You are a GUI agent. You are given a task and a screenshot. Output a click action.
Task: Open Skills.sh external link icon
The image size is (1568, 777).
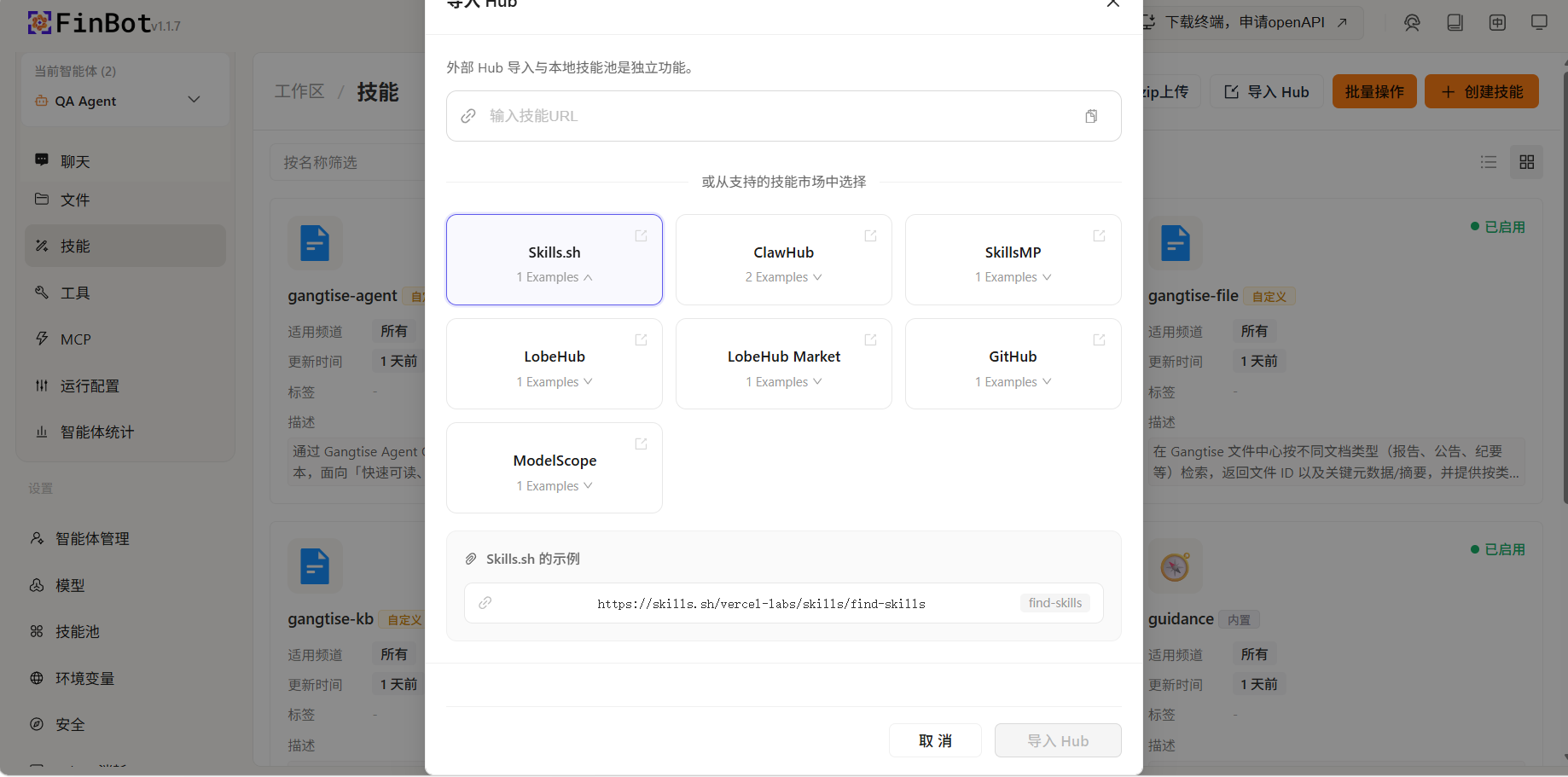[641, 235]
